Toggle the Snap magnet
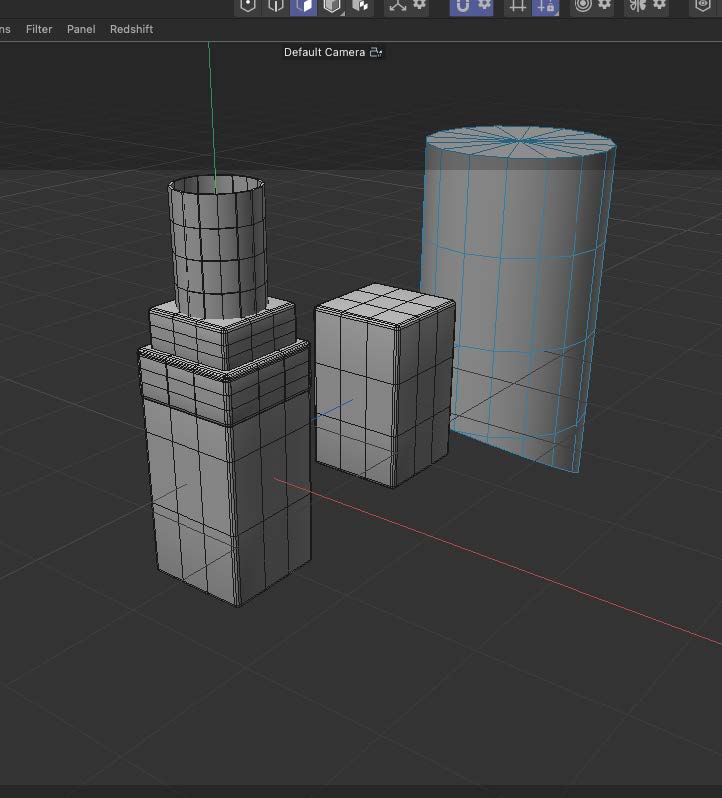The image size is (722, 798). (x=462, y=6)
